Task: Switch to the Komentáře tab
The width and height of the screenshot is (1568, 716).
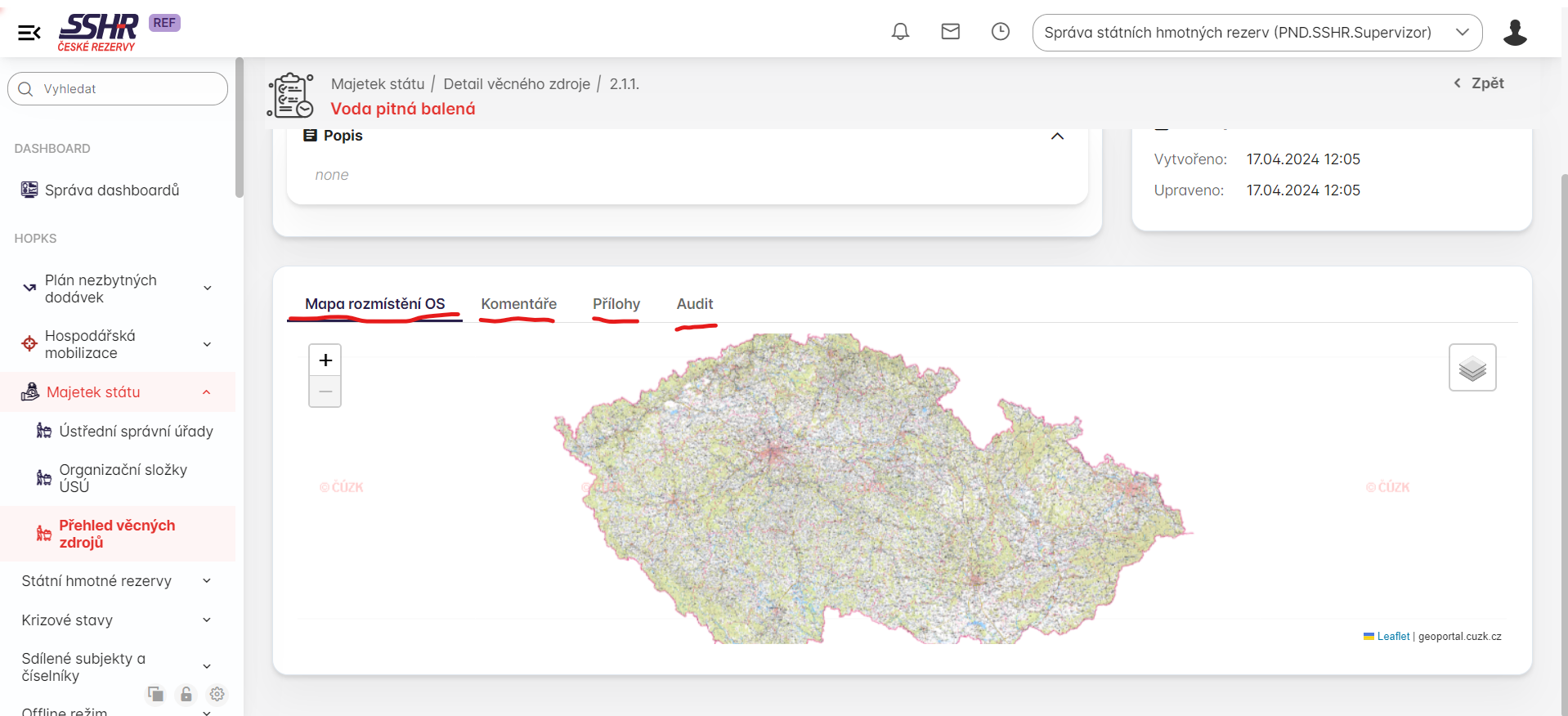Action: [x=518, y=304]
